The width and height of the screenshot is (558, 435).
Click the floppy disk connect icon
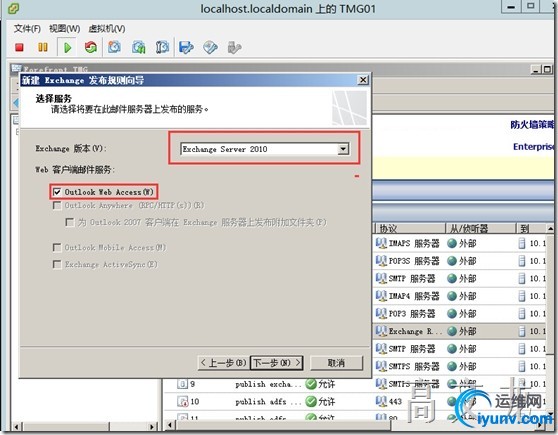coord(186,47)
